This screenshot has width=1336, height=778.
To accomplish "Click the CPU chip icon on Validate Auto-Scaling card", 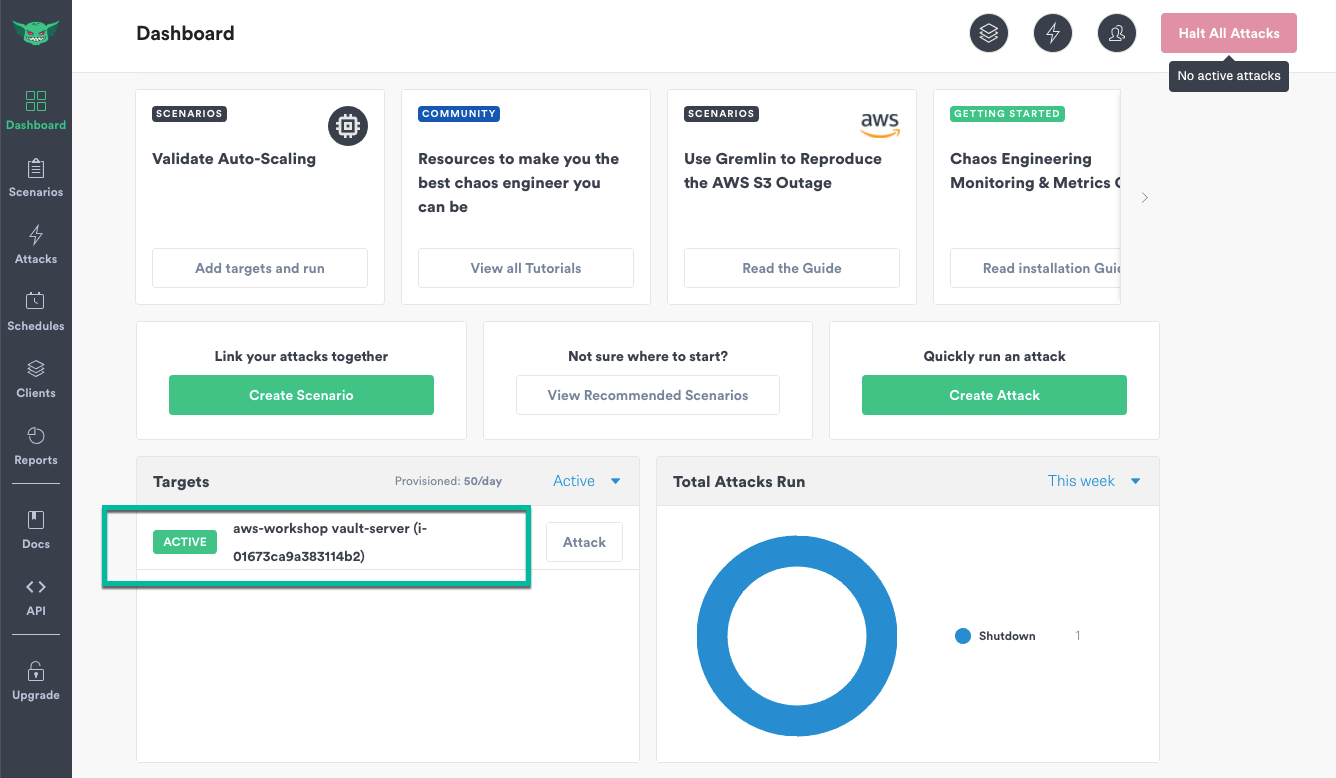I will (x=348, y=126).
